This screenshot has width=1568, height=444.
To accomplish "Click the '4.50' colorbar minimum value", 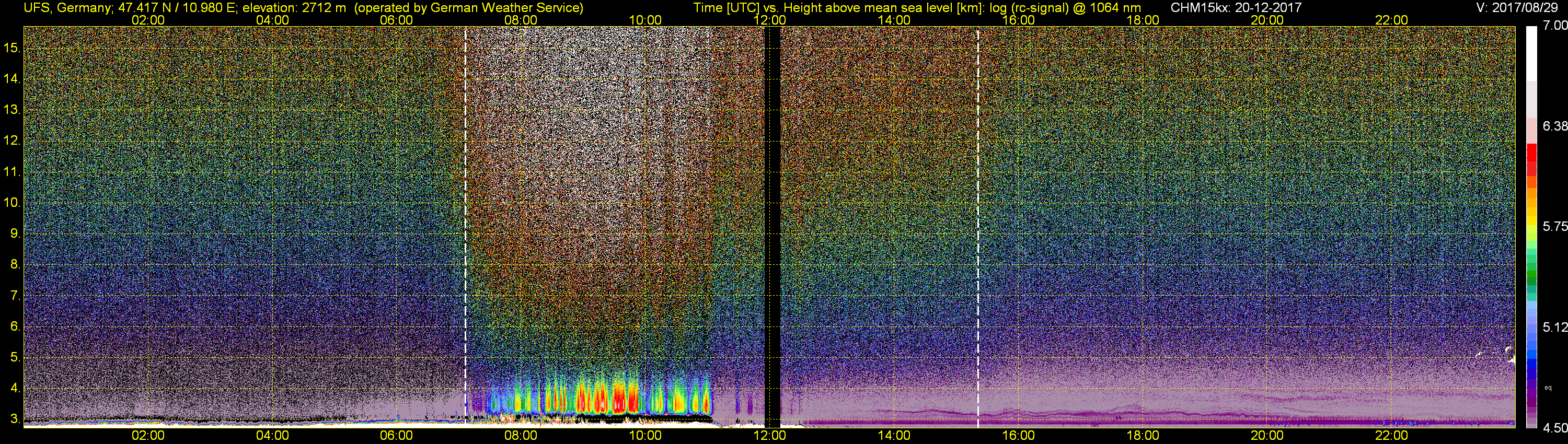I will click(x=1555, y=428).
